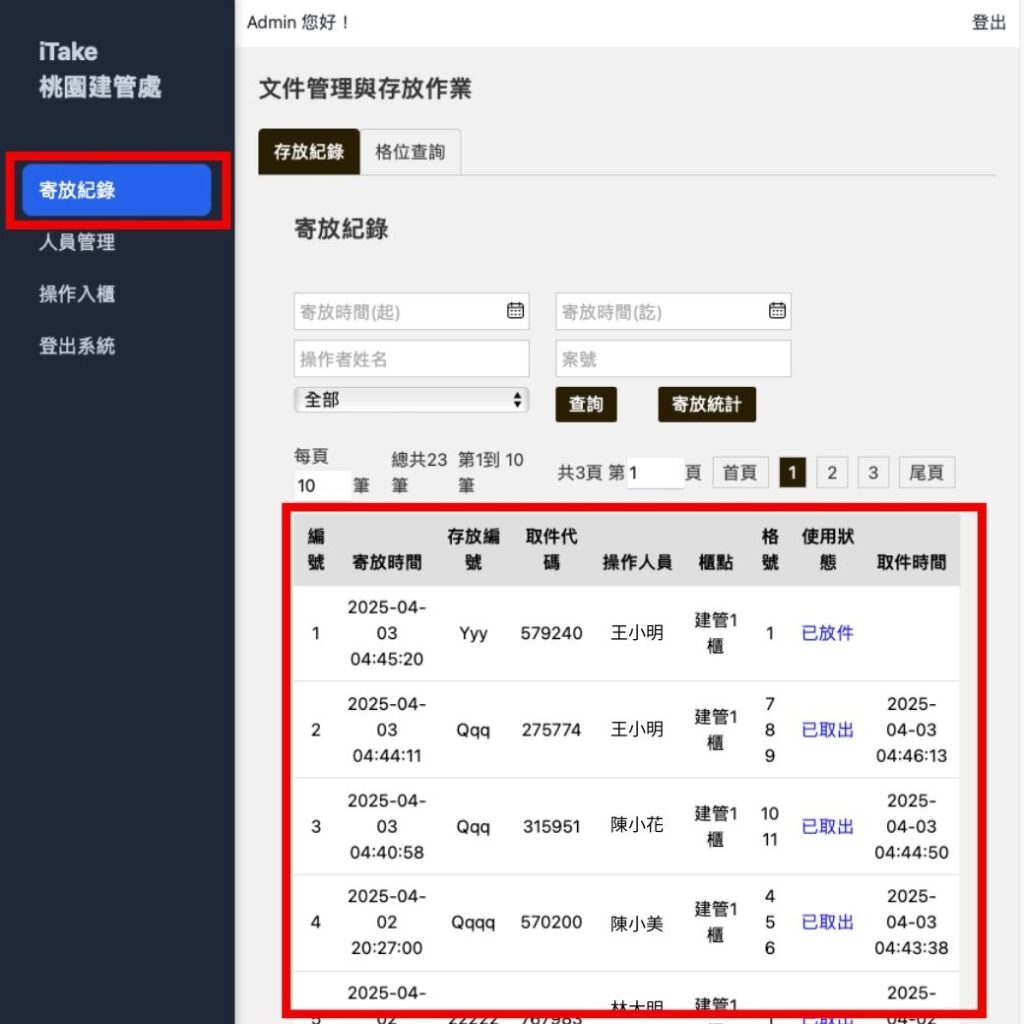Click 登出系統 in the sidebar
The height and width of the screenshot is (1024, 1024).
[77, 346]
